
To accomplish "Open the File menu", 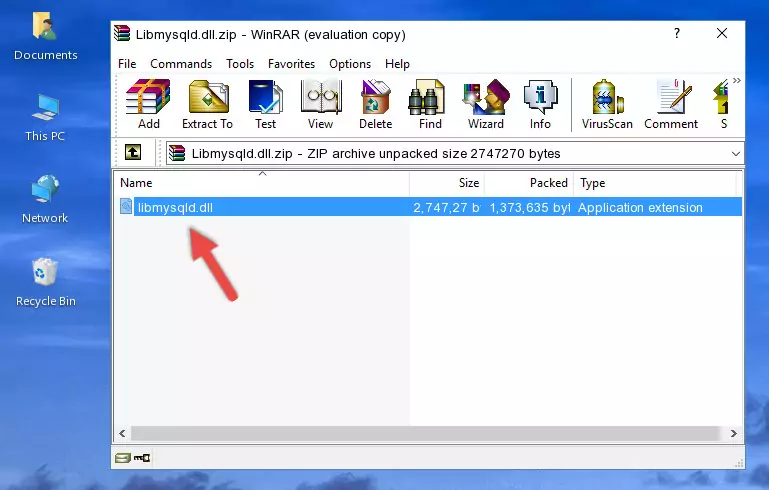I will (127, 64).
